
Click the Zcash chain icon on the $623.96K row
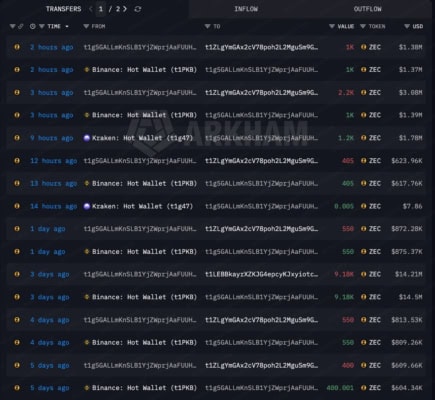coord(17,161)
